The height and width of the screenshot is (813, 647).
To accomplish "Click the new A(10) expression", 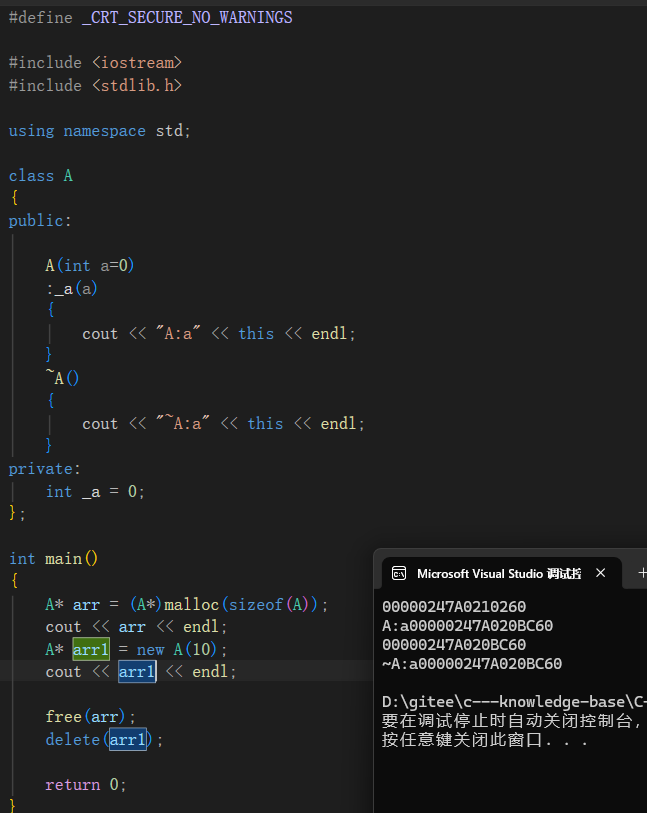I will tap(177, 649).
